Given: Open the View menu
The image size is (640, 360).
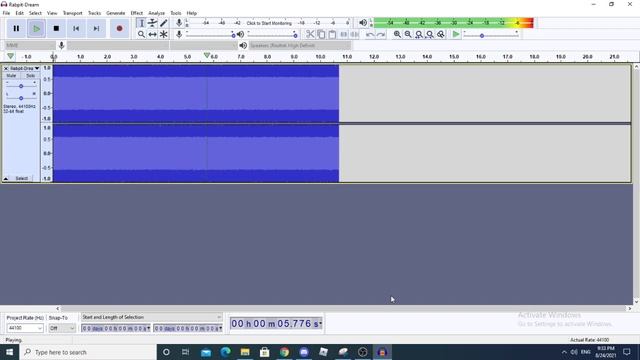Looking at the screenshot, I should coord(52,13).
